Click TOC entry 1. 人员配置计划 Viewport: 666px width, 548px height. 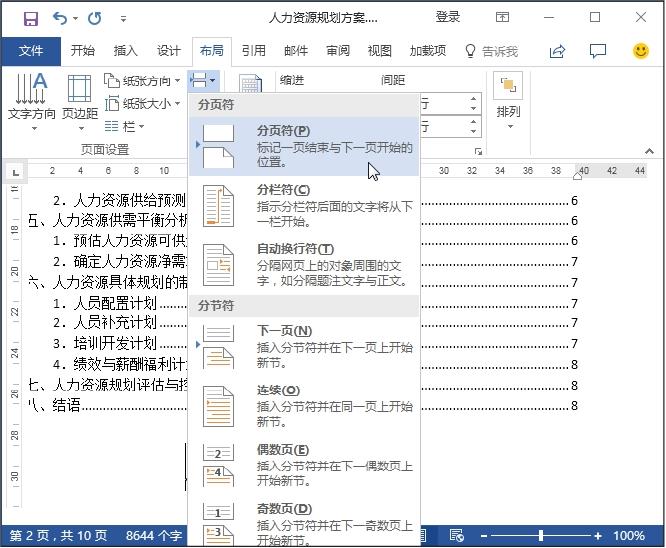pyautogui.click(x=104, y=303)
